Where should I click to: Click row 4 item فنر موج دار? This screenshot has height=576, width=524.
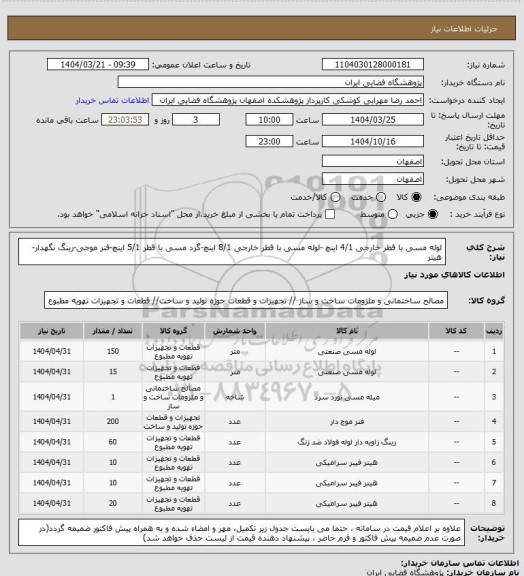coord(347,422)
